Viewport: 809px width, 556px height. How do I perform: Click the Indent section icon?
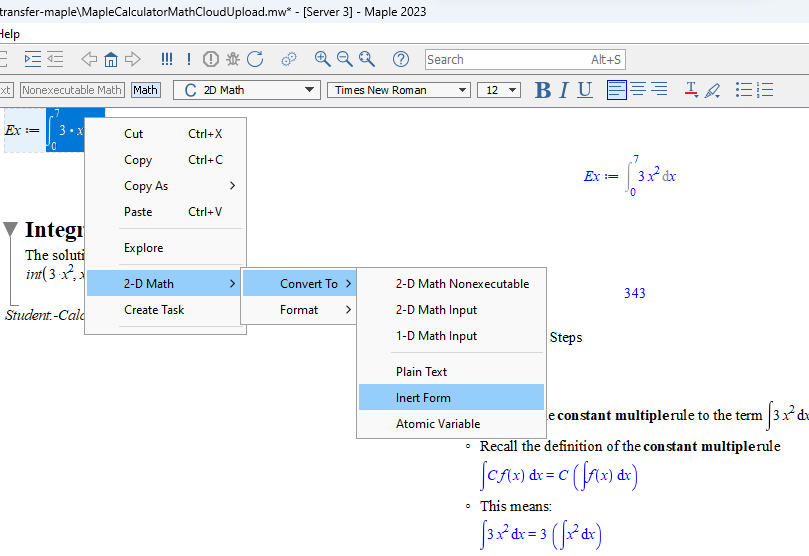pos(33,59)
